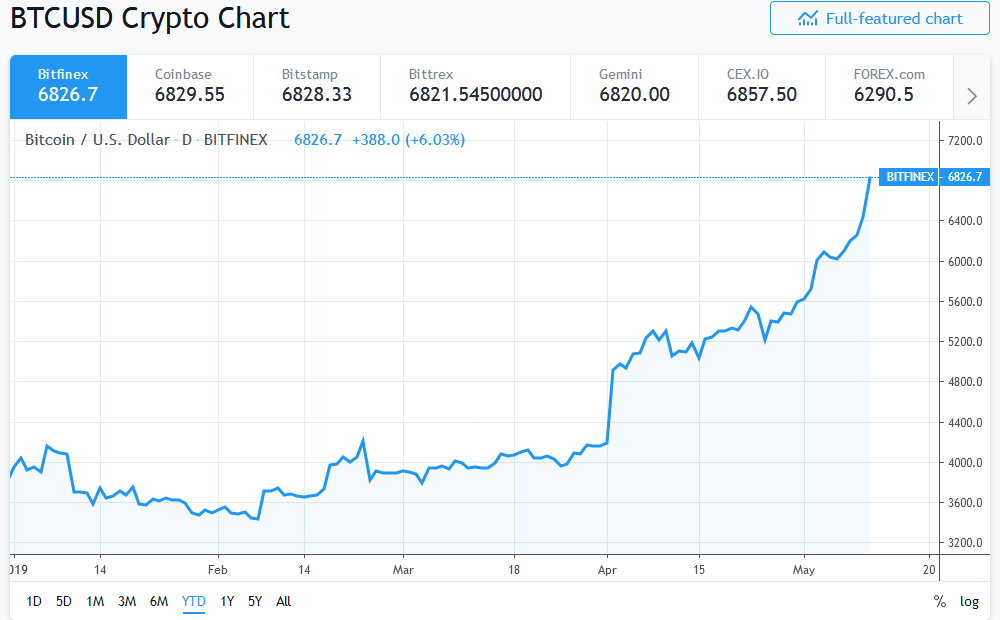Switch to the All time range

tap(283, 601)
